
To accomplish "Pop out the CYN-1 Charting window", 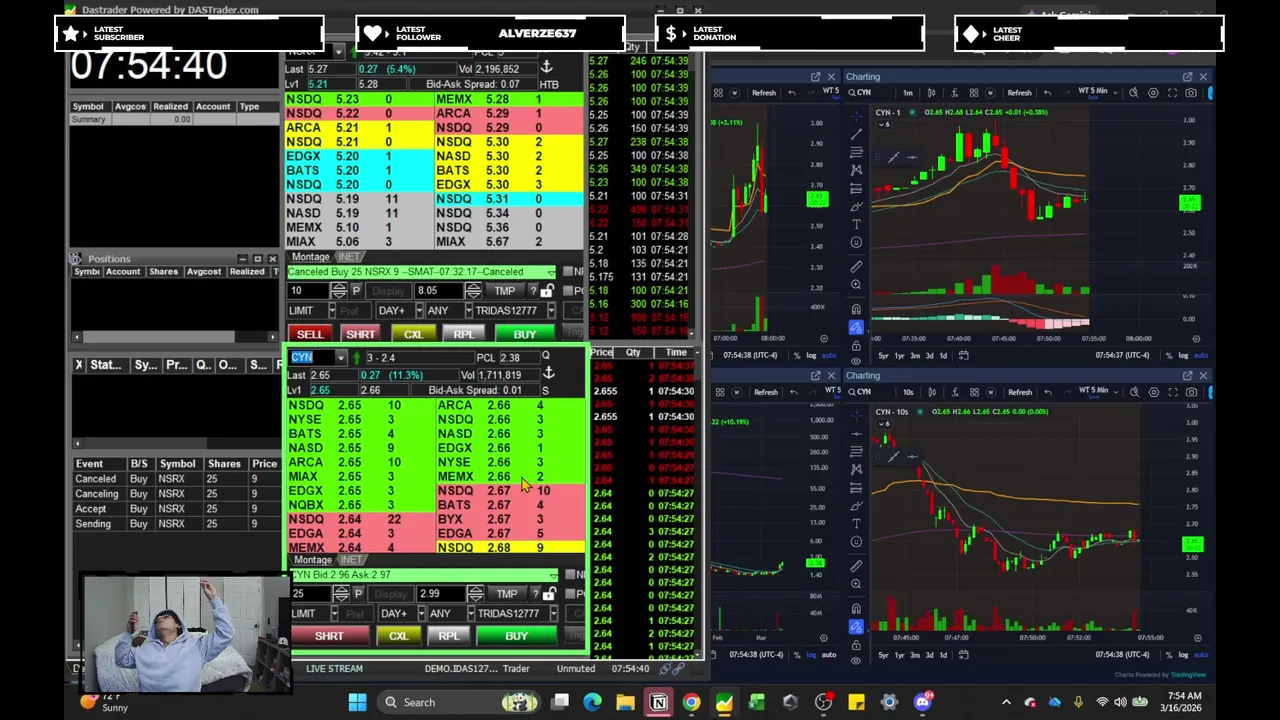I will (1187, 77).
